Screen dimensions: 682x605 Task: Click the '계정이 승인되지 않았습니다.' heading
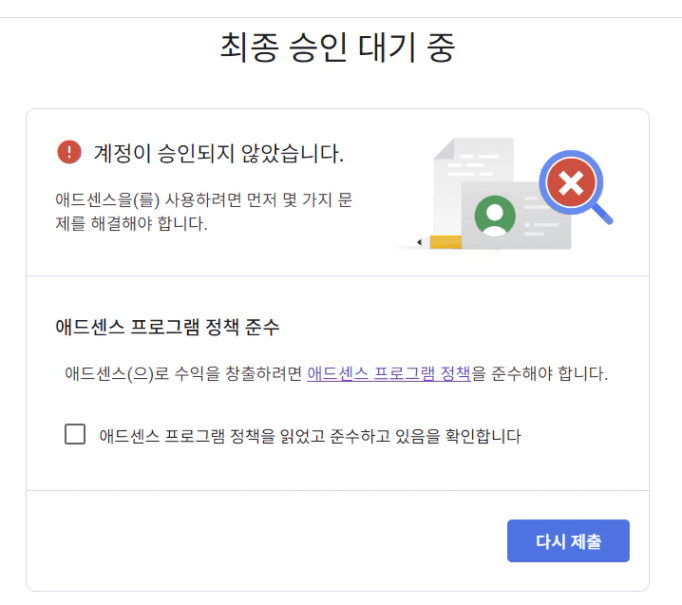tap(218, 153)
